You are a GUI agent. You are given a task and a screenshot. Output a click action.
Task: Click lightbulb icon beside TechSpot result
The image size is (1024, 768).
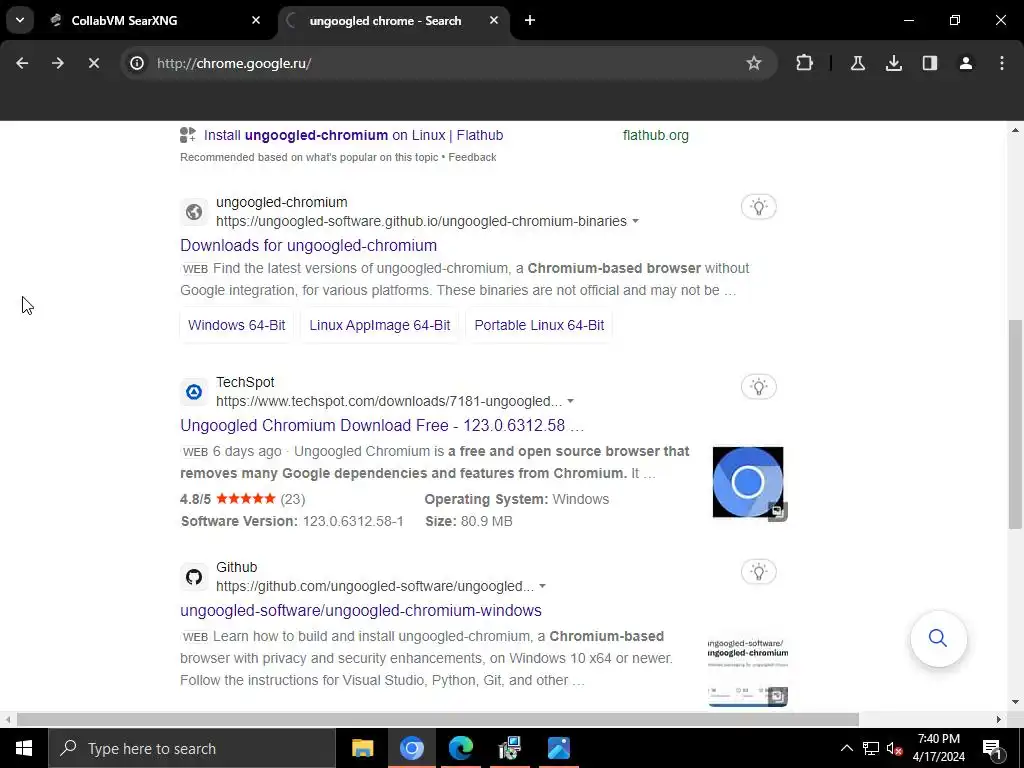point(758,387)
